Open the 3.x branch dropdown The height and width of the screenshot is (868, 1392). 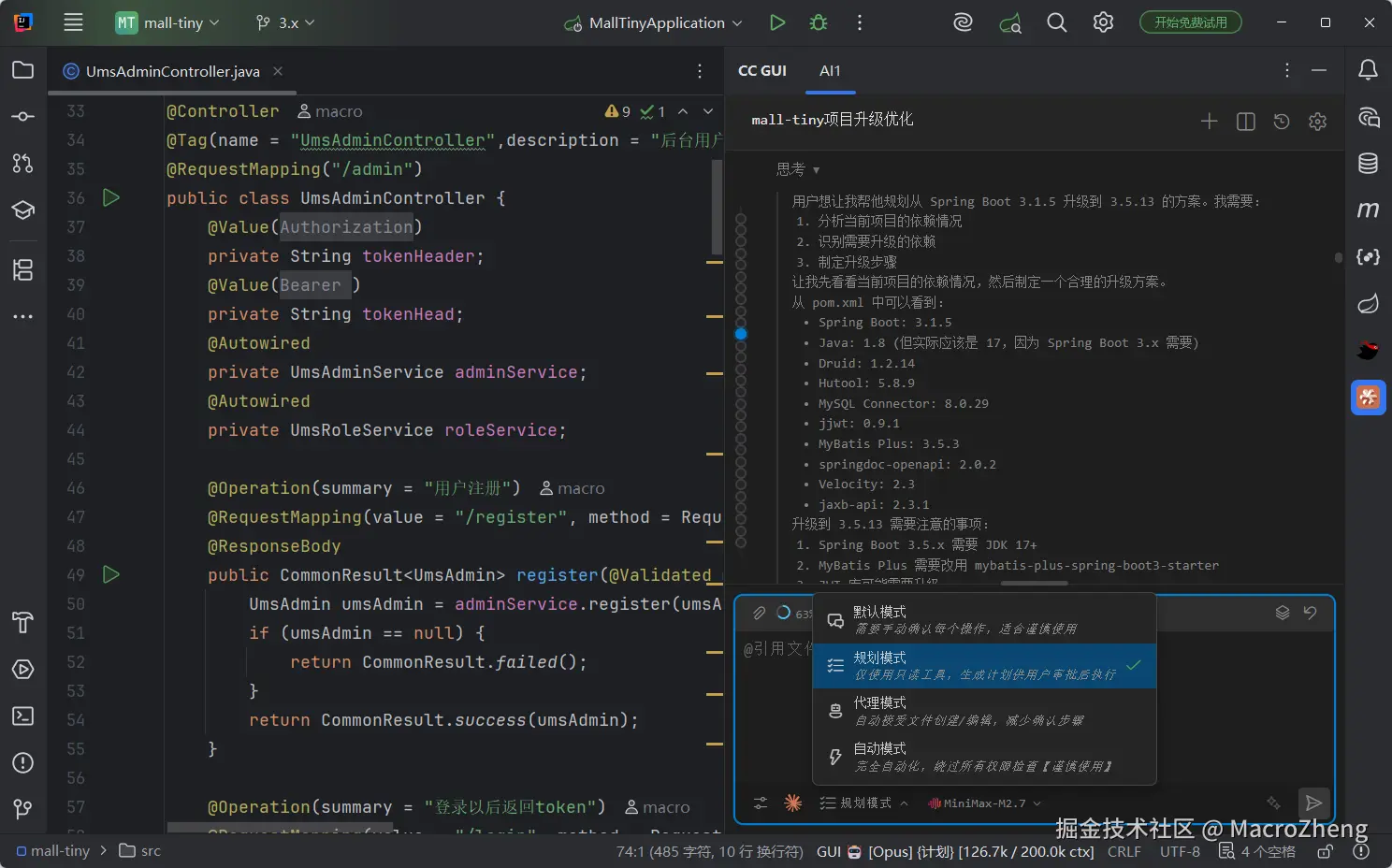(x=284, y=22)
